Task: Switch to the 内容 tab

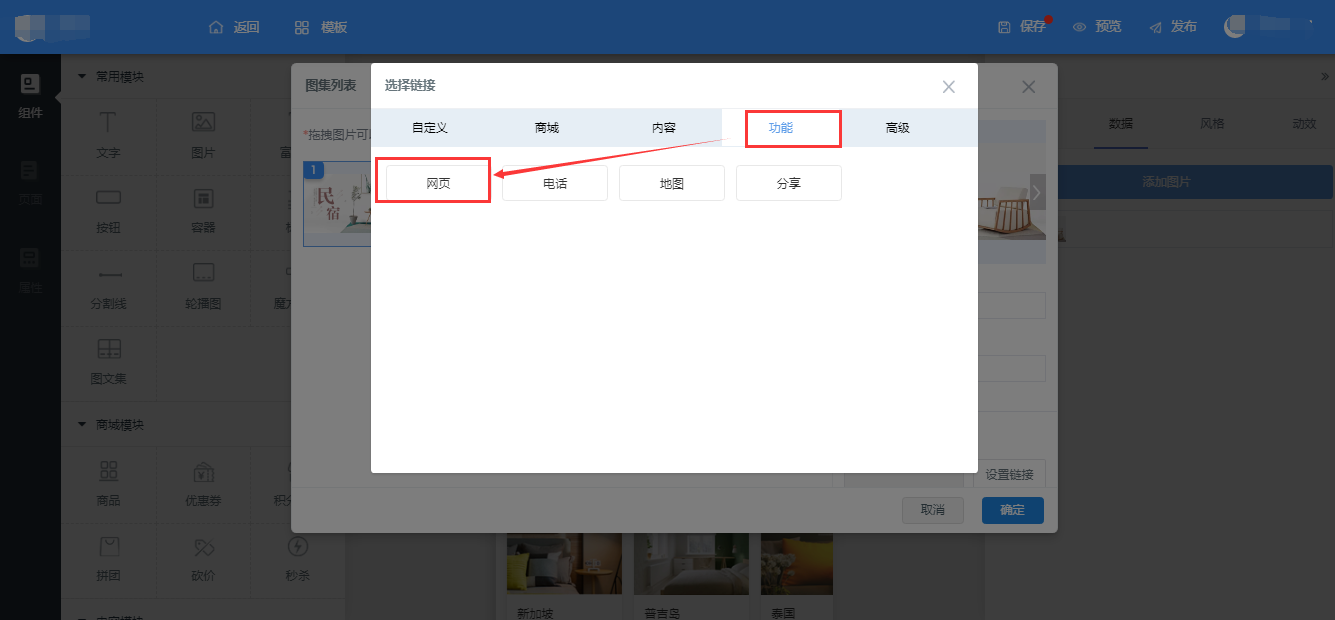Action: [663, 128]
